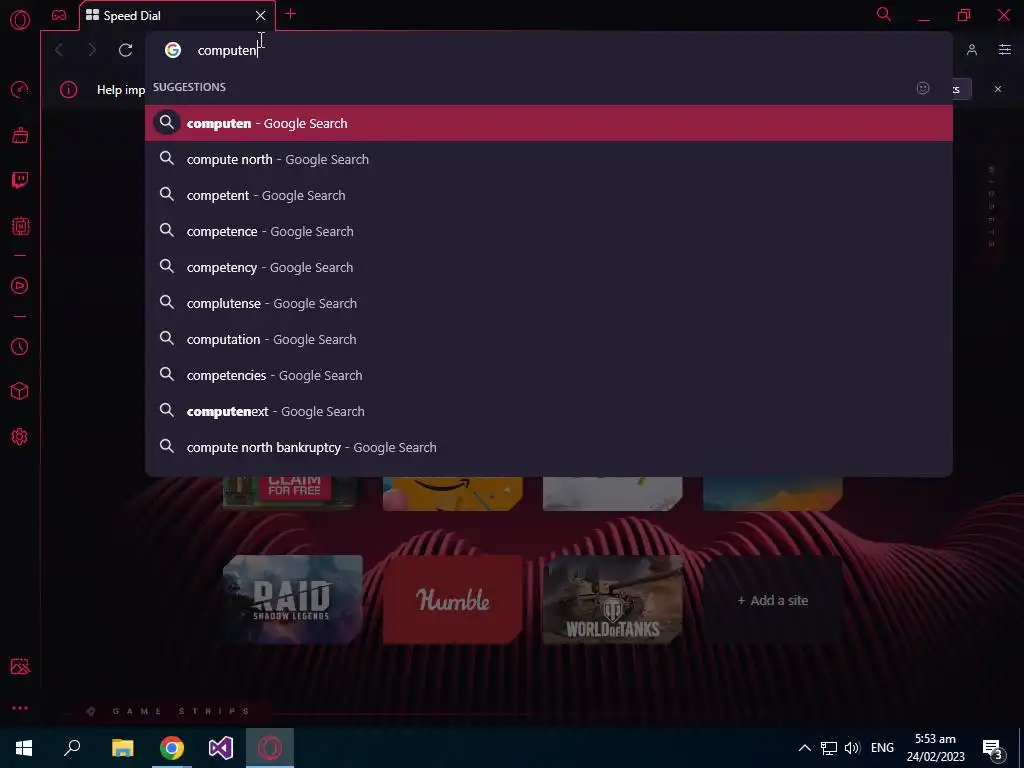
Task: Click the info circle icon in the notification bar
Action: coord(69,89)
